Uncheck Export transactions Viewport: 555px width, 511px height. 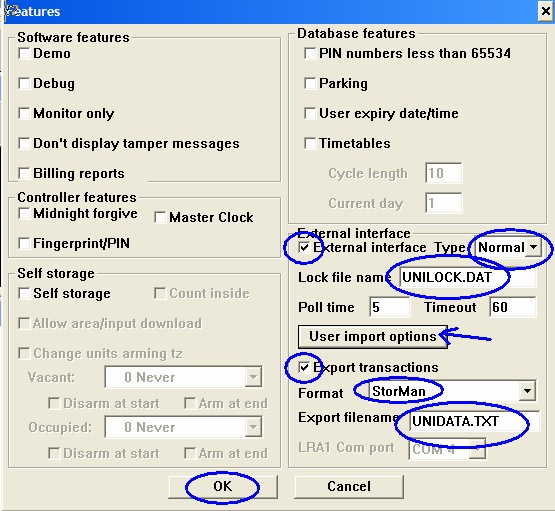304,368
